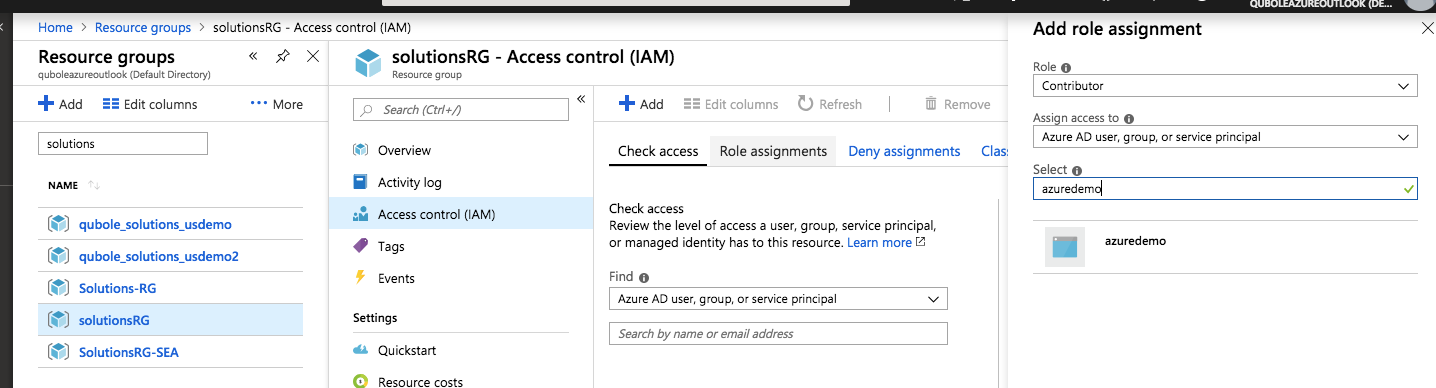Open Edit columns in Resource groups
The height and width of the screenshot is (388, 1436).
[150, 104]
